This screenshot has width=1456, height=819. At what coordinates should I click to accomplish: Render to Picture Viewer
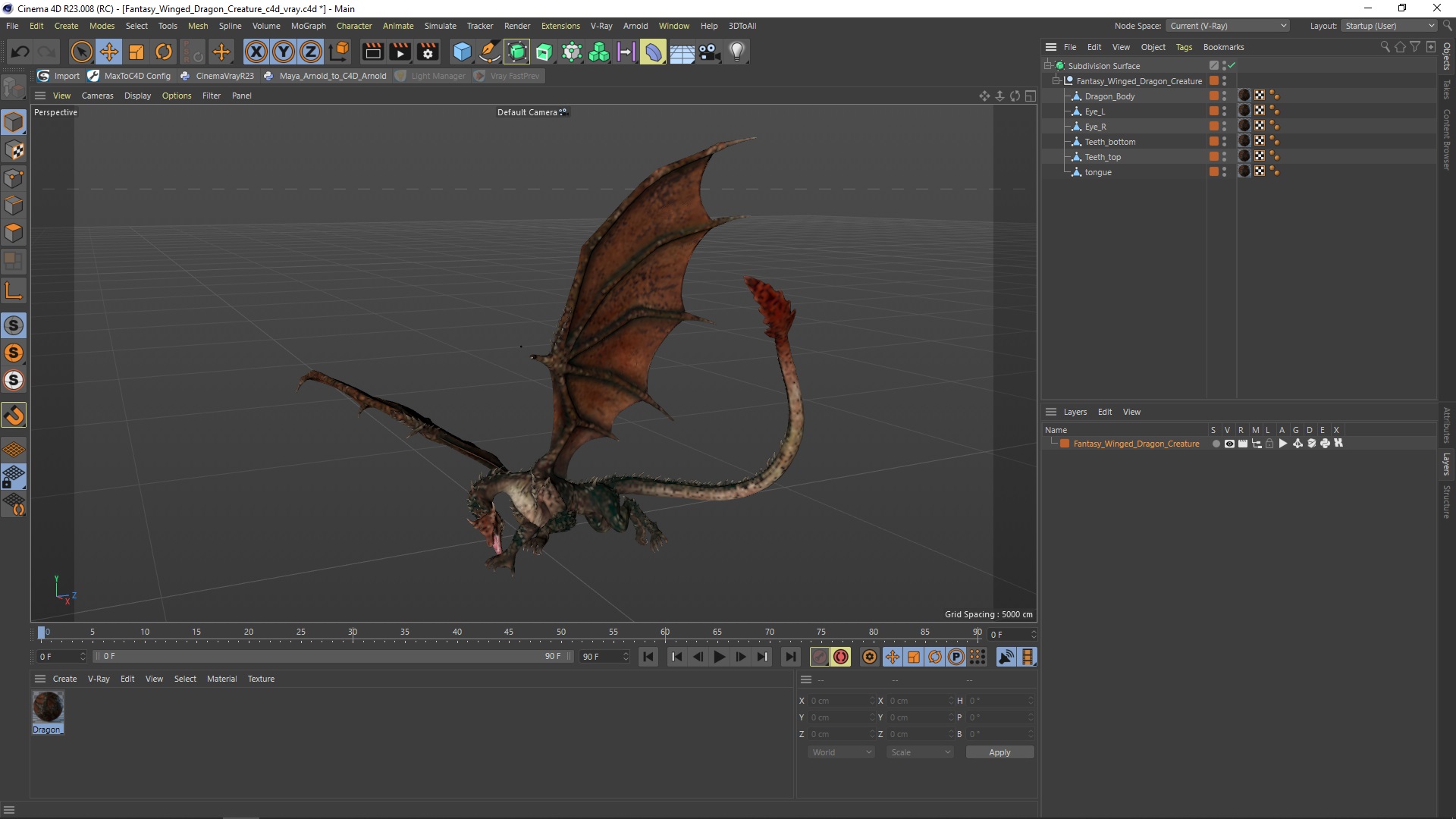tap(400, 52)
